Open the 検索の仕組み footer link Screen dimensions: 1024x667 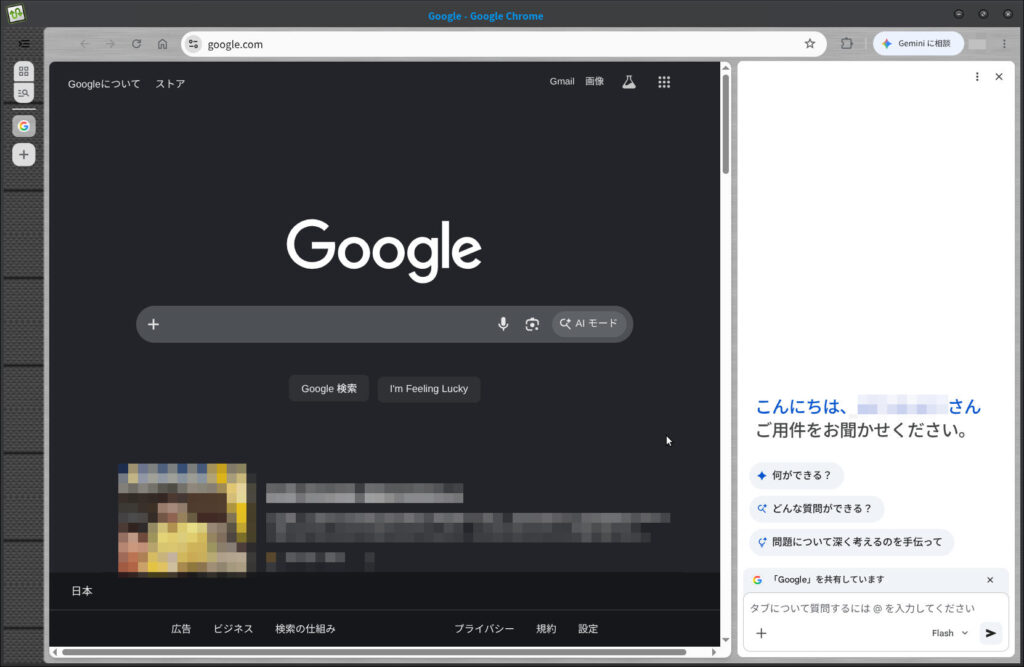(305, 628)
